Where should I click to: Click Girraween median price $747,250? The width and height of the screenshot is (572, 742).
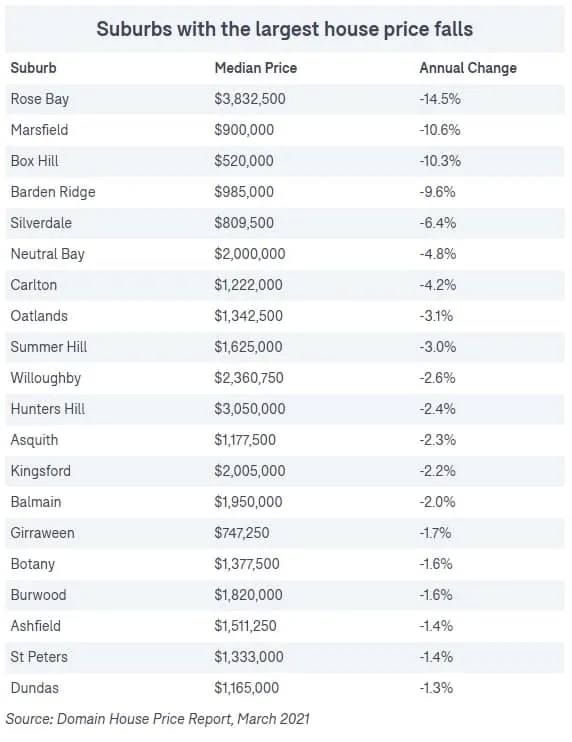242,533
